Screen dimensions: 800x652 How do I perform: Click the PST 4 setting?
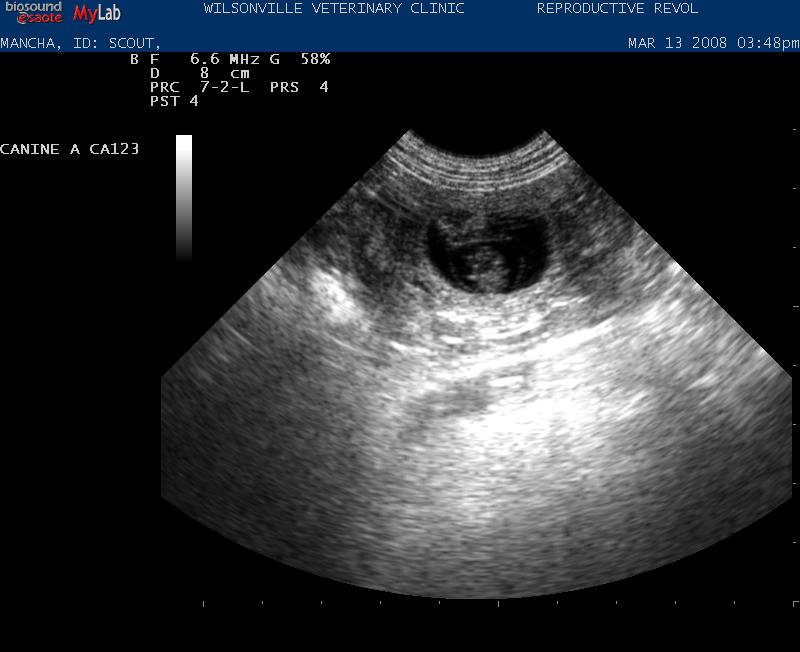pos(174,101)
